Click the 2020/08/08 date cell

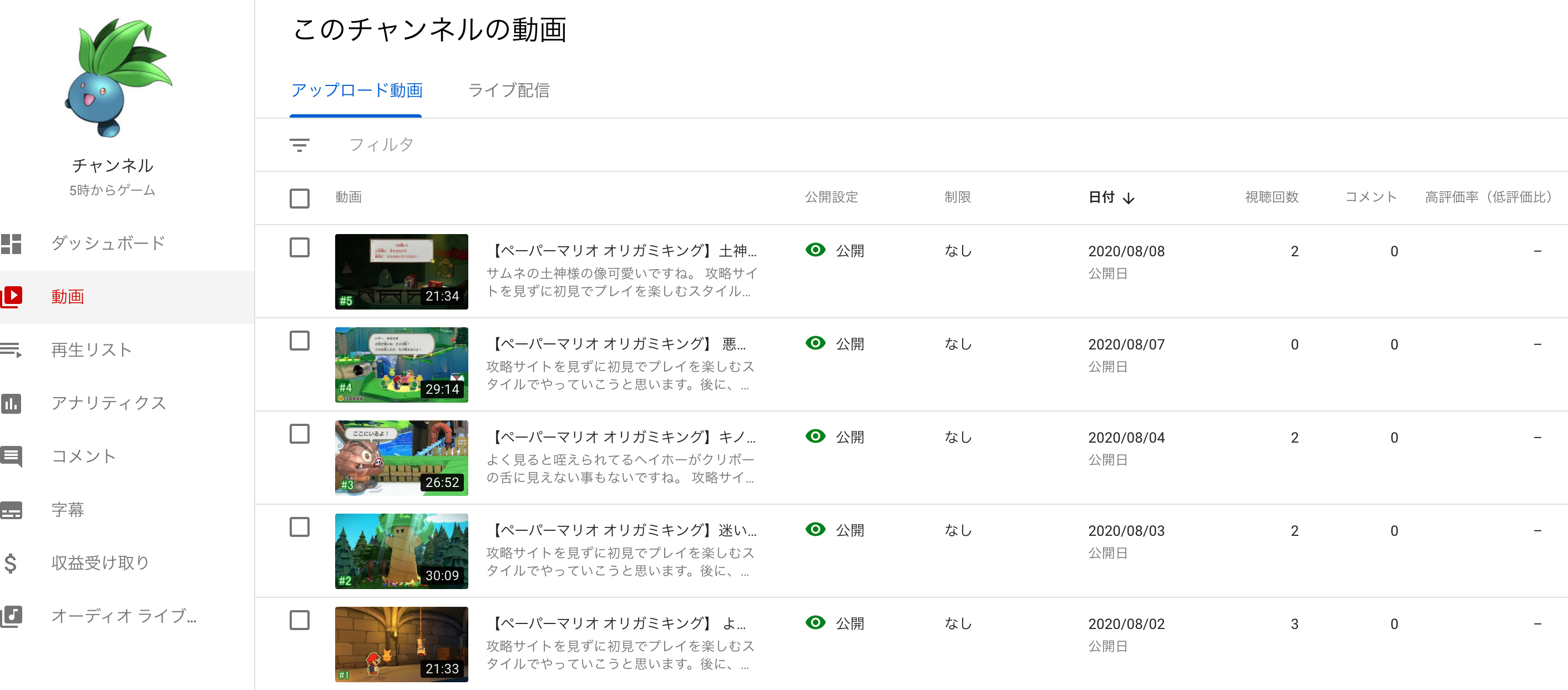click(x=1126, y=251)
